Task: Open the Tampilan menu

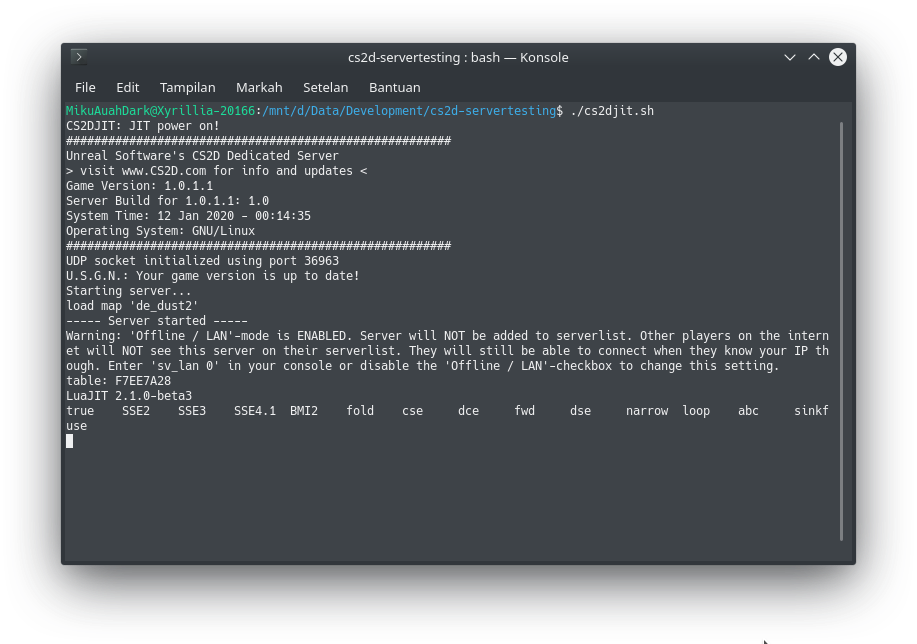Action: point(187,88)
